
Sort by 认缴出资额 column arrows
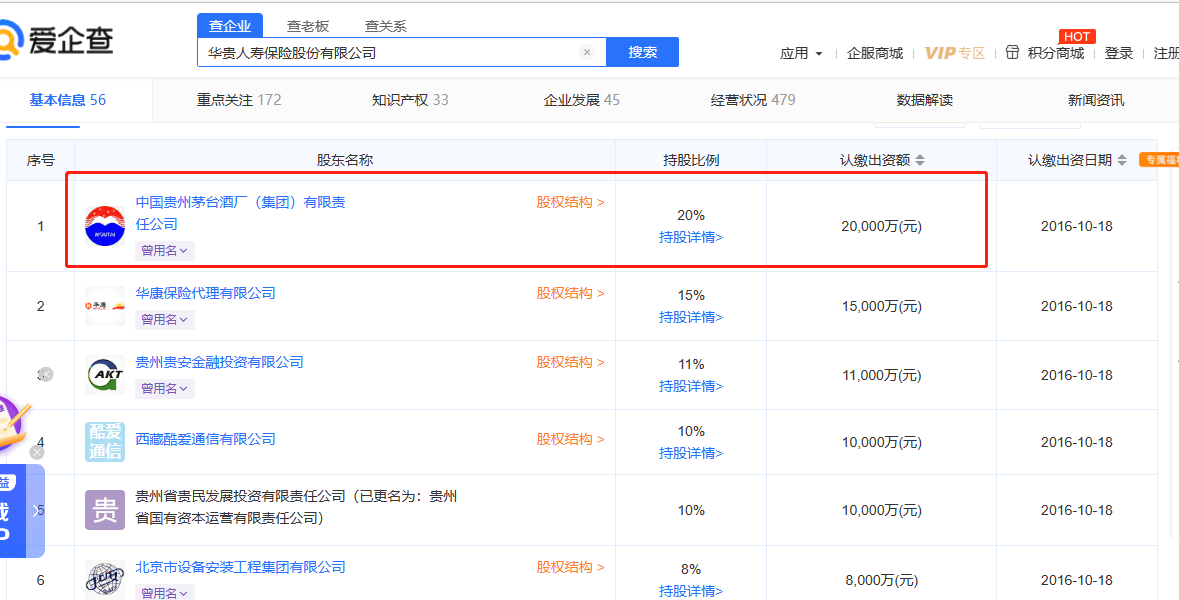point(920,160)
